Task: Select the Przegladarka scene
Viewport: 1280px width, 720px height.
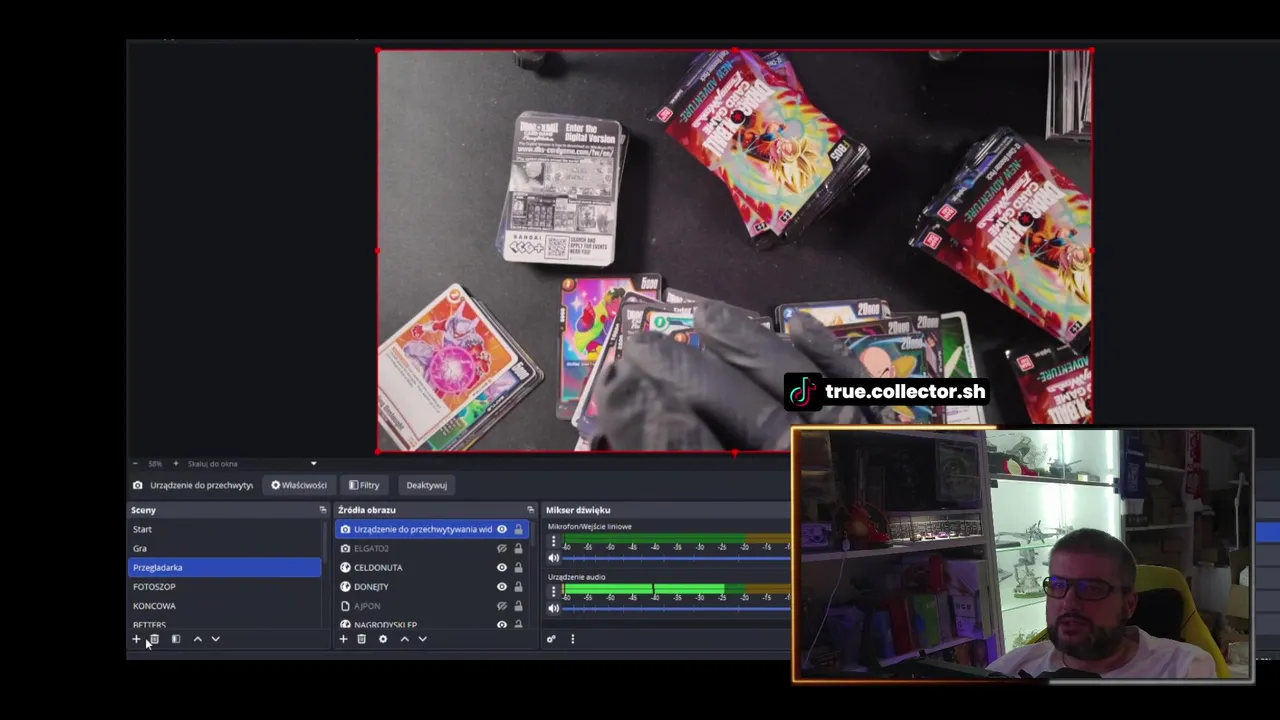Action: coord(225,567)
